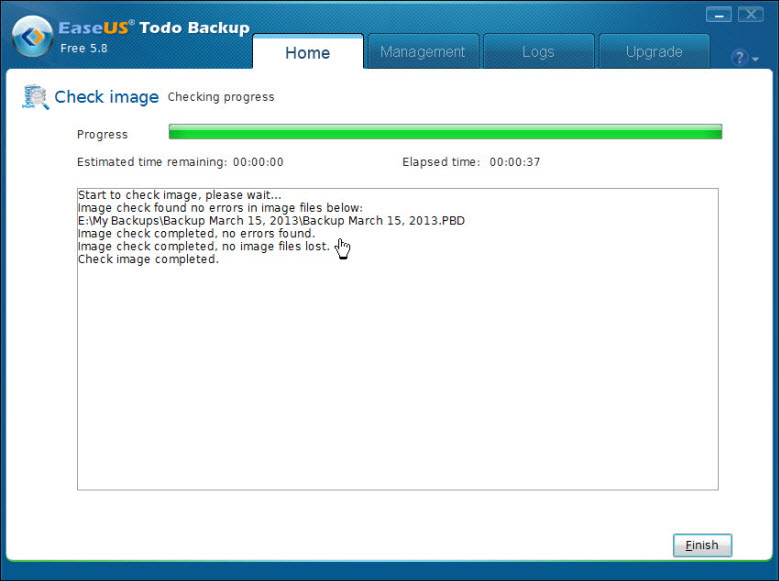Click 'Start to check image, please wait...' line
Image resolution: width=779 pixels, height=581 pixels.
(180, 195)
